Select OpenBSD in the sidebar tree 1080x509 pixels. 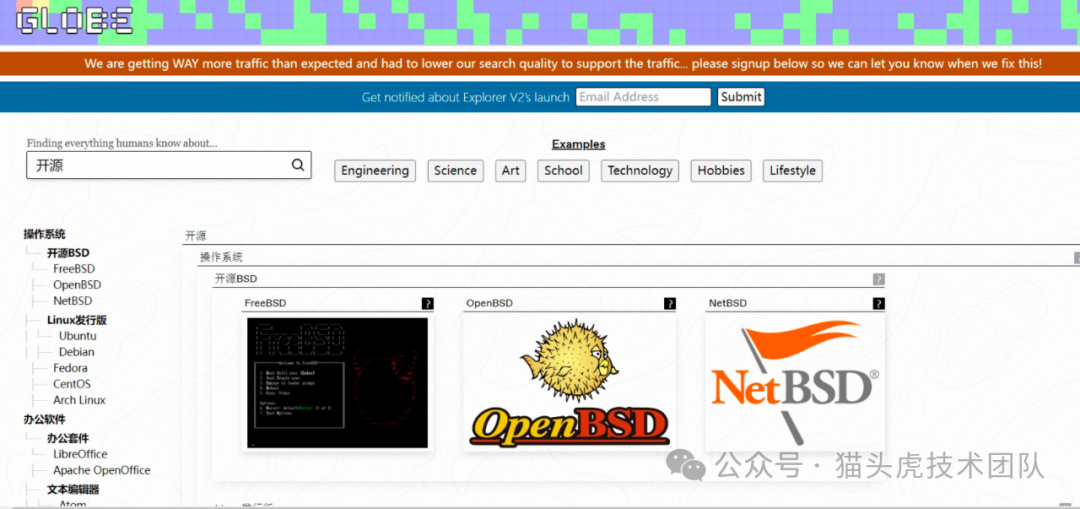pyautogui.click(x=77, y=284)
